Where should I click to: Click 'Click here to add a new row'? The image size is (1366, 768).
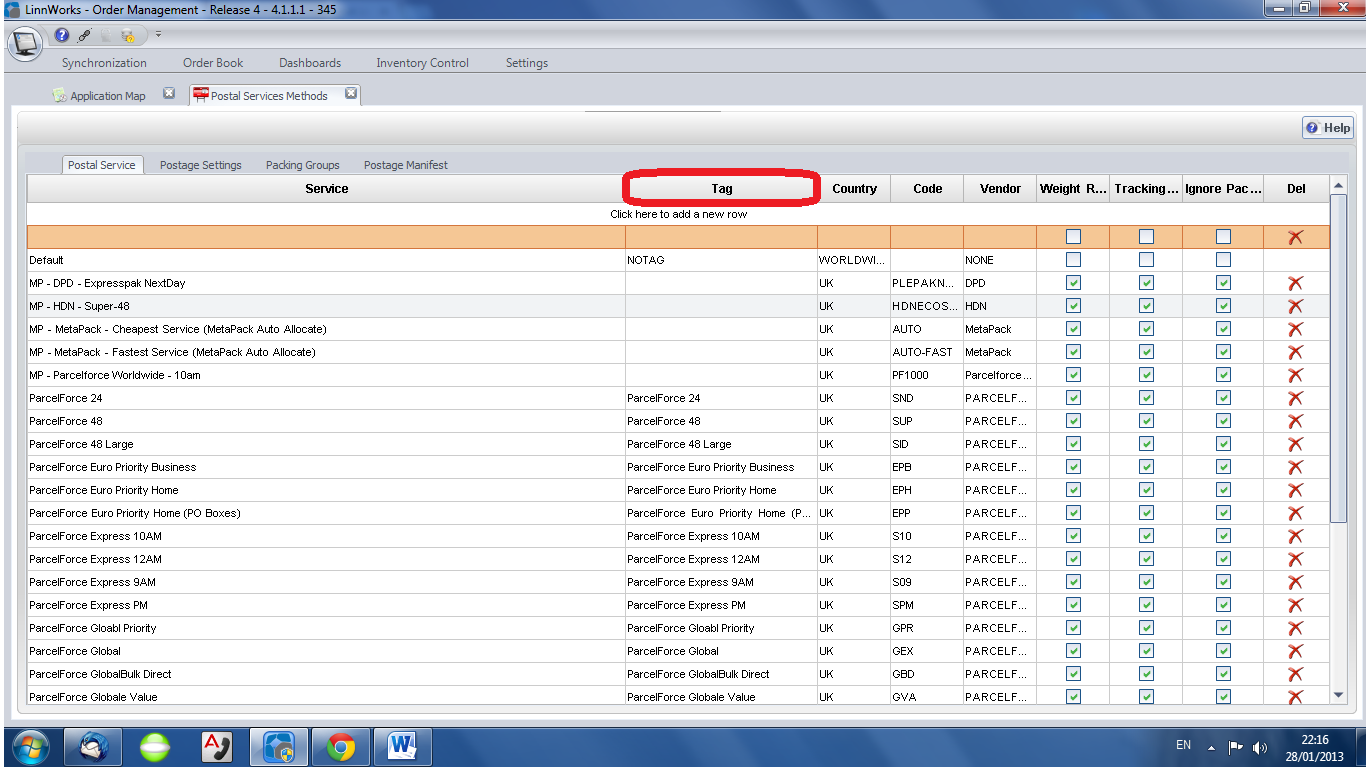(x=678, y=214)
